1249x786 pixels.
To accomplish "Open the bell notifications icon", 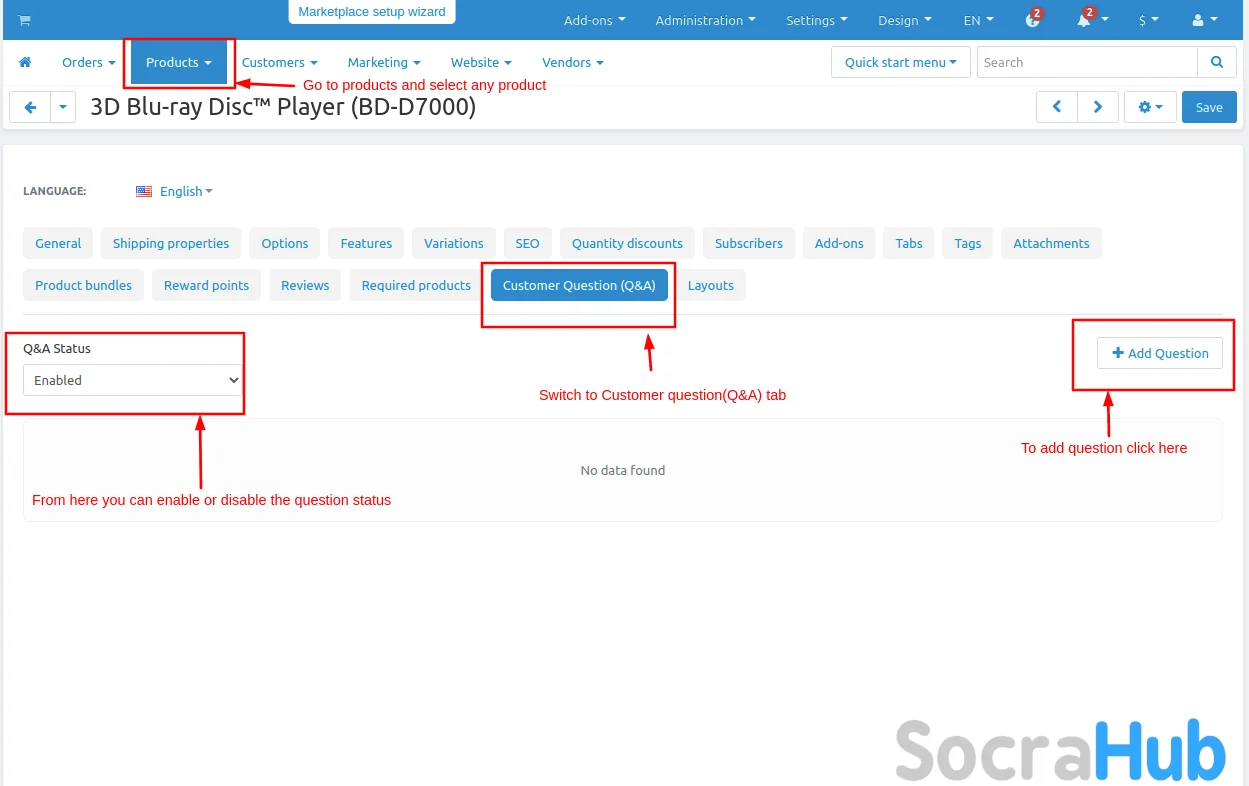I will click(x=1086, y=20).
